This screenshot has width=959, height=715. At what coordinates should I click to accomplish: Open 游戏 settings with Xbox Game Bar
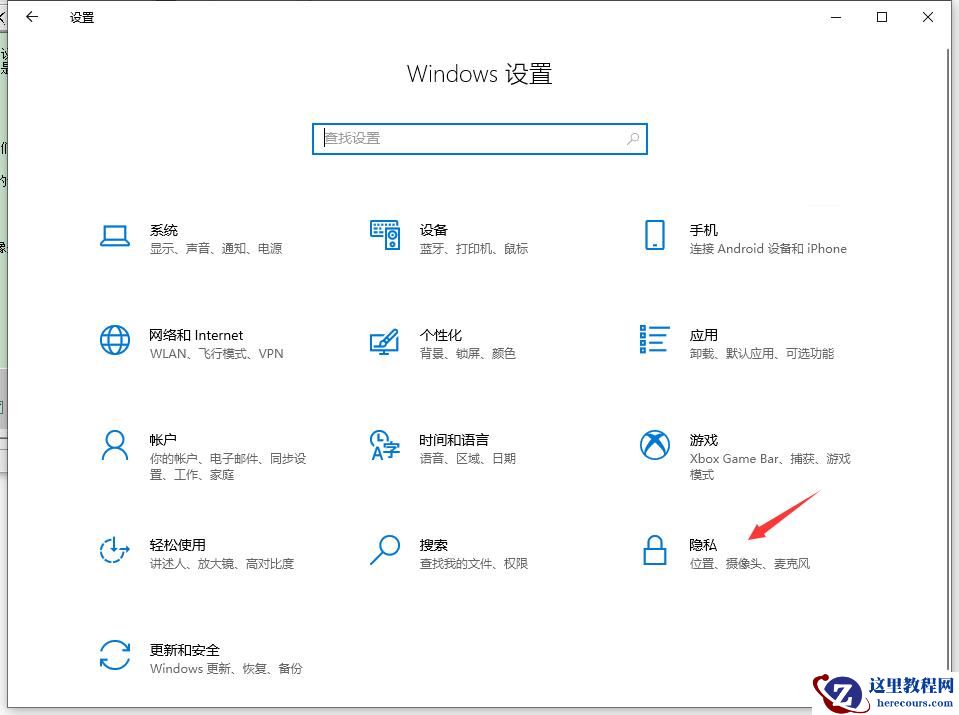pos(703,440)
